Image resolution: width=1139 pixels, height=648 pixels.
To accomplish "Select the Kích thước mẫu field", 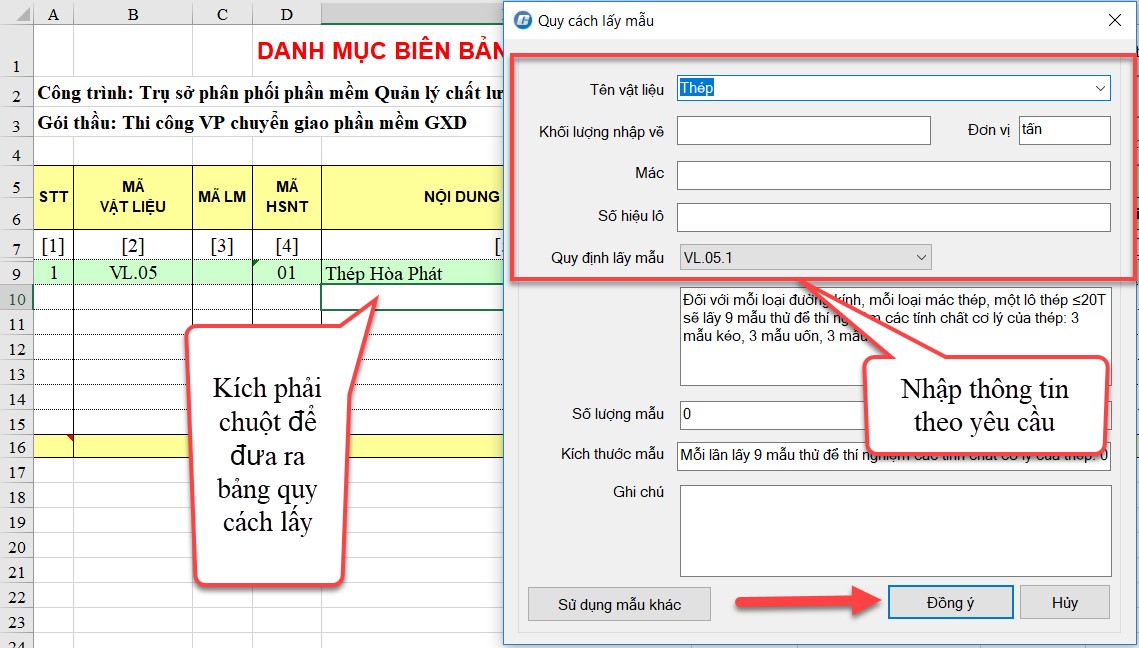I will [893, 455].
